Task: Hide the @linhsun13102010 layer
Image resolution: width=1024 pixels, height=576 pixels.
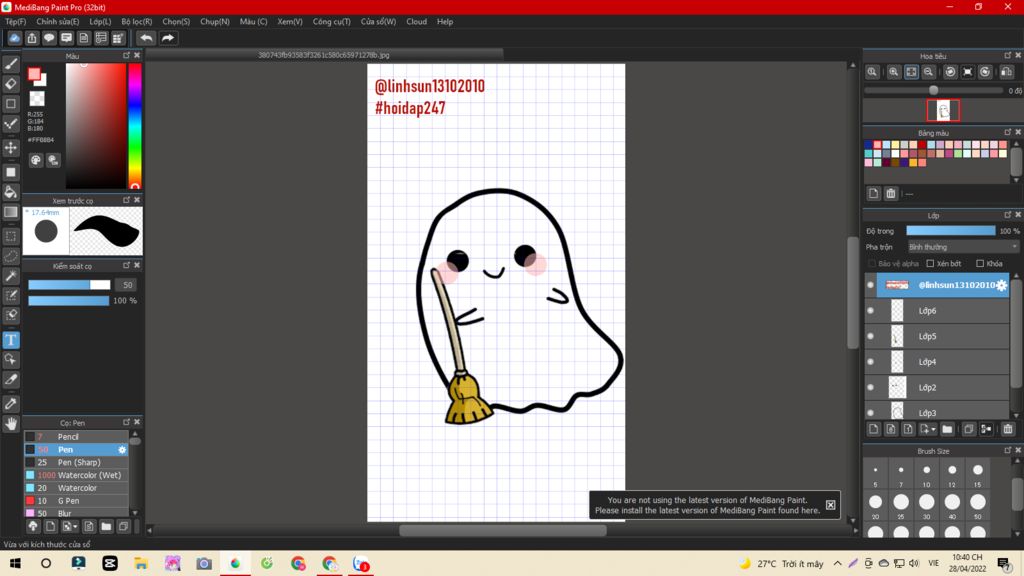Action: click(x=871, y=285)
